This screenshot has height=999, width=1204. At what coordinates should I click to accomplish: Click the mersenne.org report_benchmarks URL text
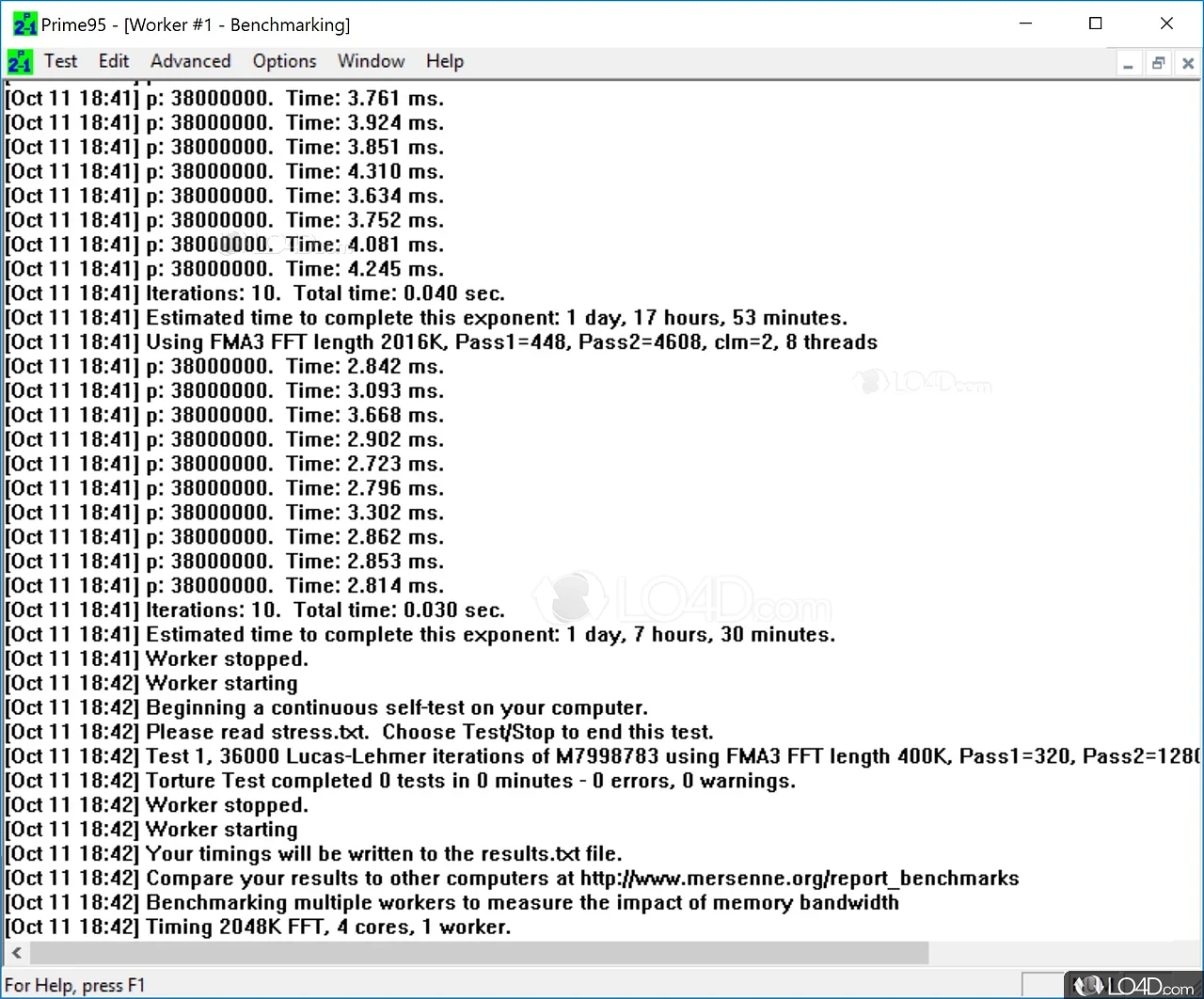(800, 880)
